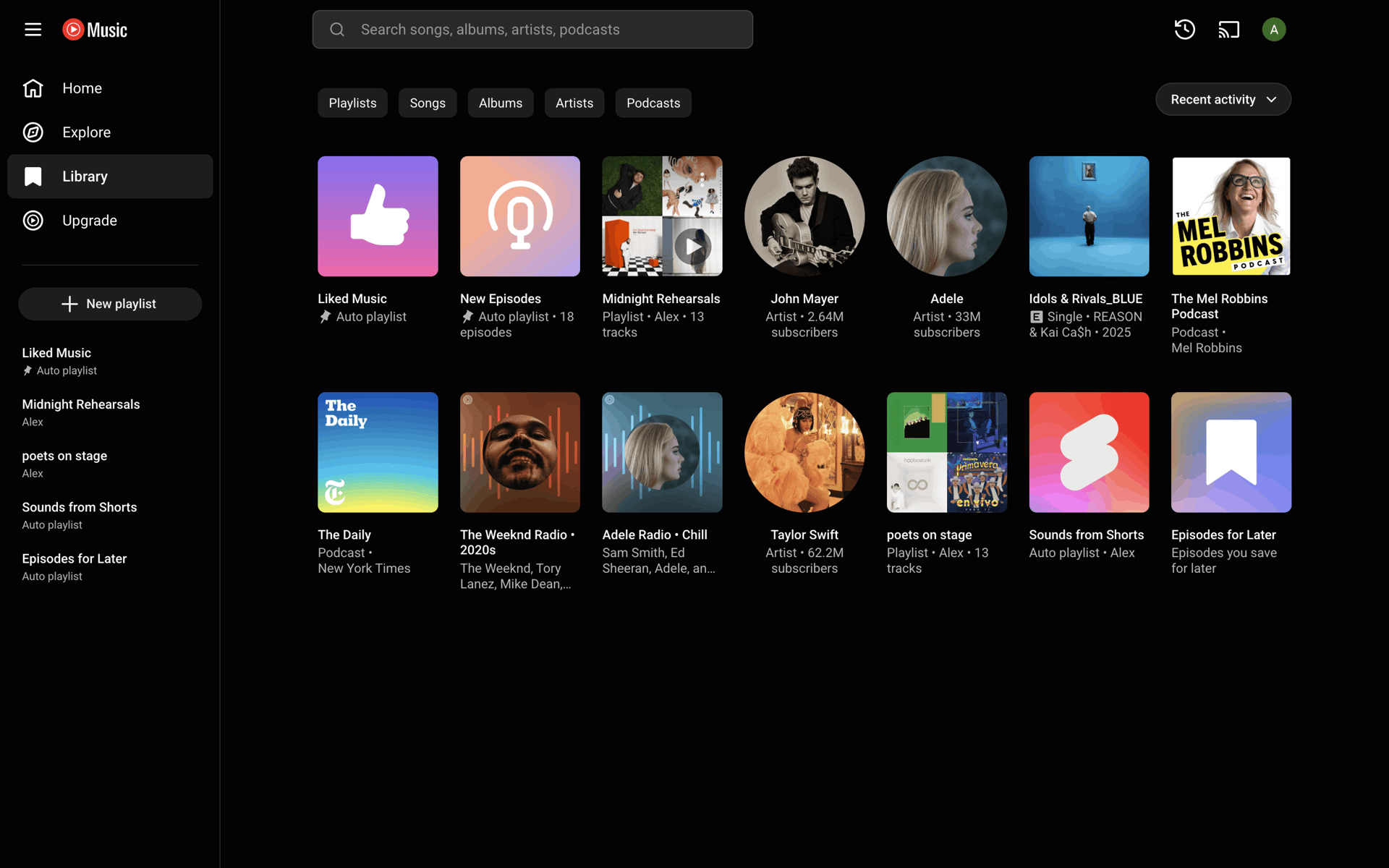Open Adele Radio Chill thumbnail

(662, 452)
